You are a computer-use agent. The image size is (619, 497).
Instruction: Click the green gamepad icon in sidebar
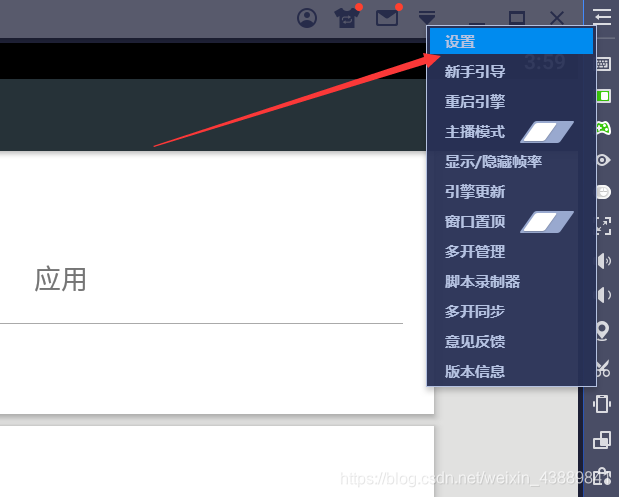pyautogui.click(x=603, y=128)
